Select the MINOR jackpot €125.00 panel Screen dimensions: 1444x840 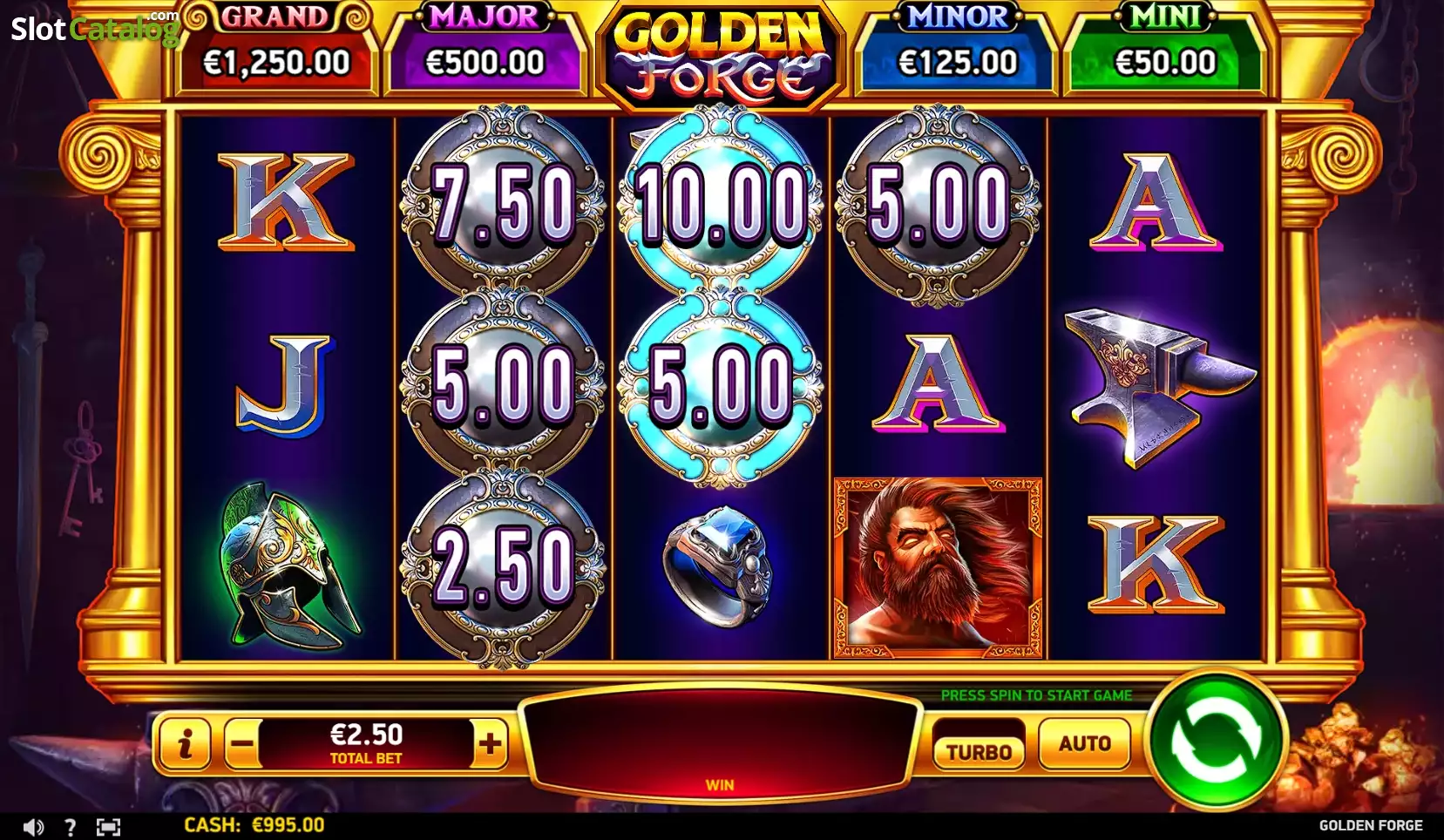(957, 49)
